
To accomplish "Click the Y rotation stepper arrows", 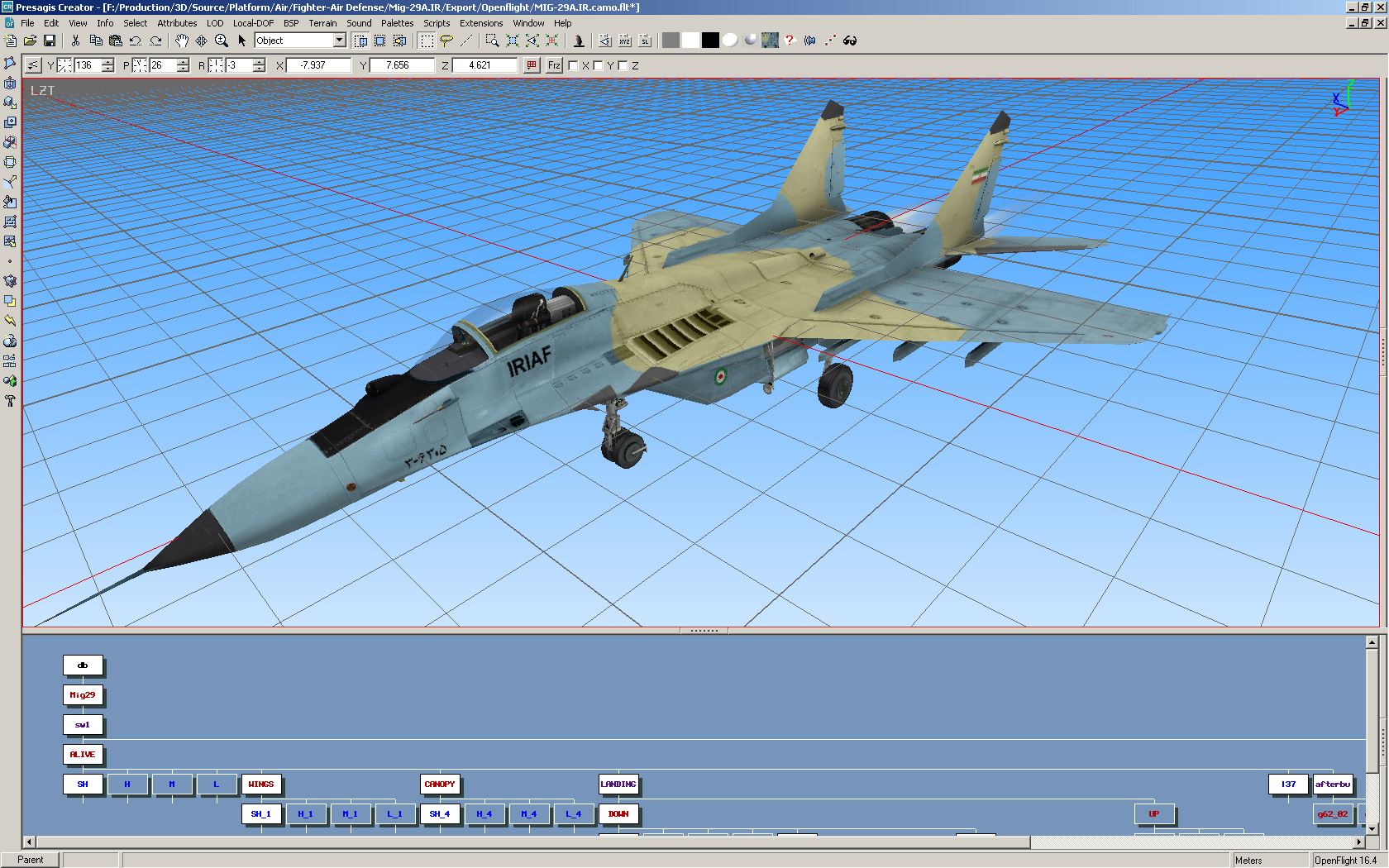I will coord(107,65).
